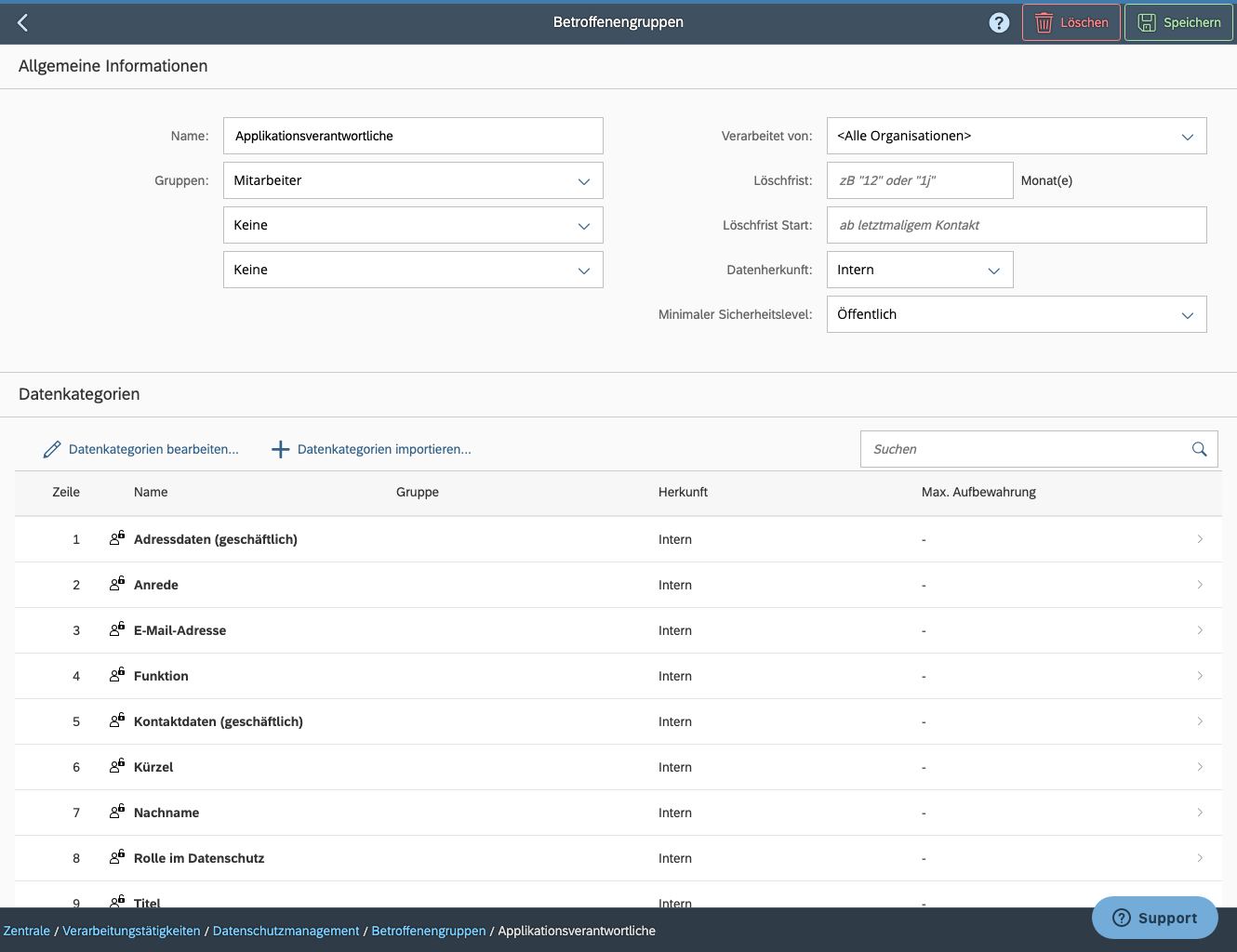The height and width of the screenshot is (952, 1237).
Task: Click the magnifier icon in the search field
Action: (1199, 448)
